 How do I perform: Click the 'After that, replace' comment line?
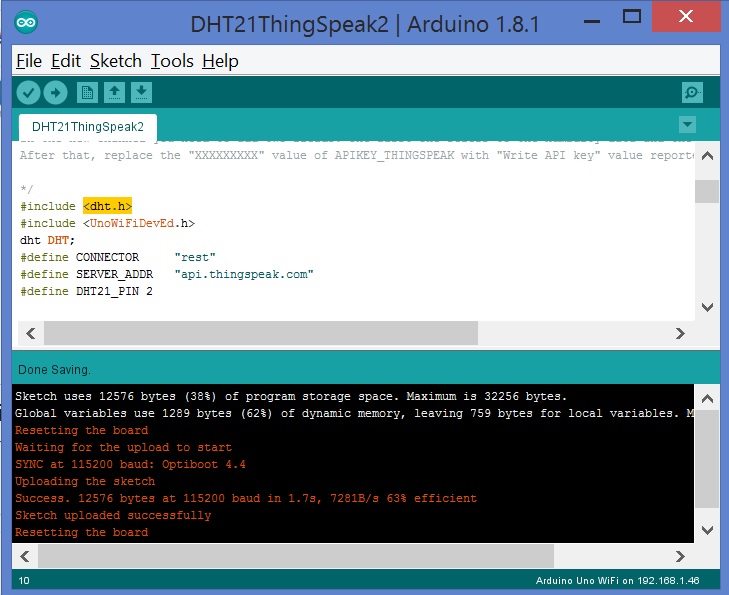point(357,155)
